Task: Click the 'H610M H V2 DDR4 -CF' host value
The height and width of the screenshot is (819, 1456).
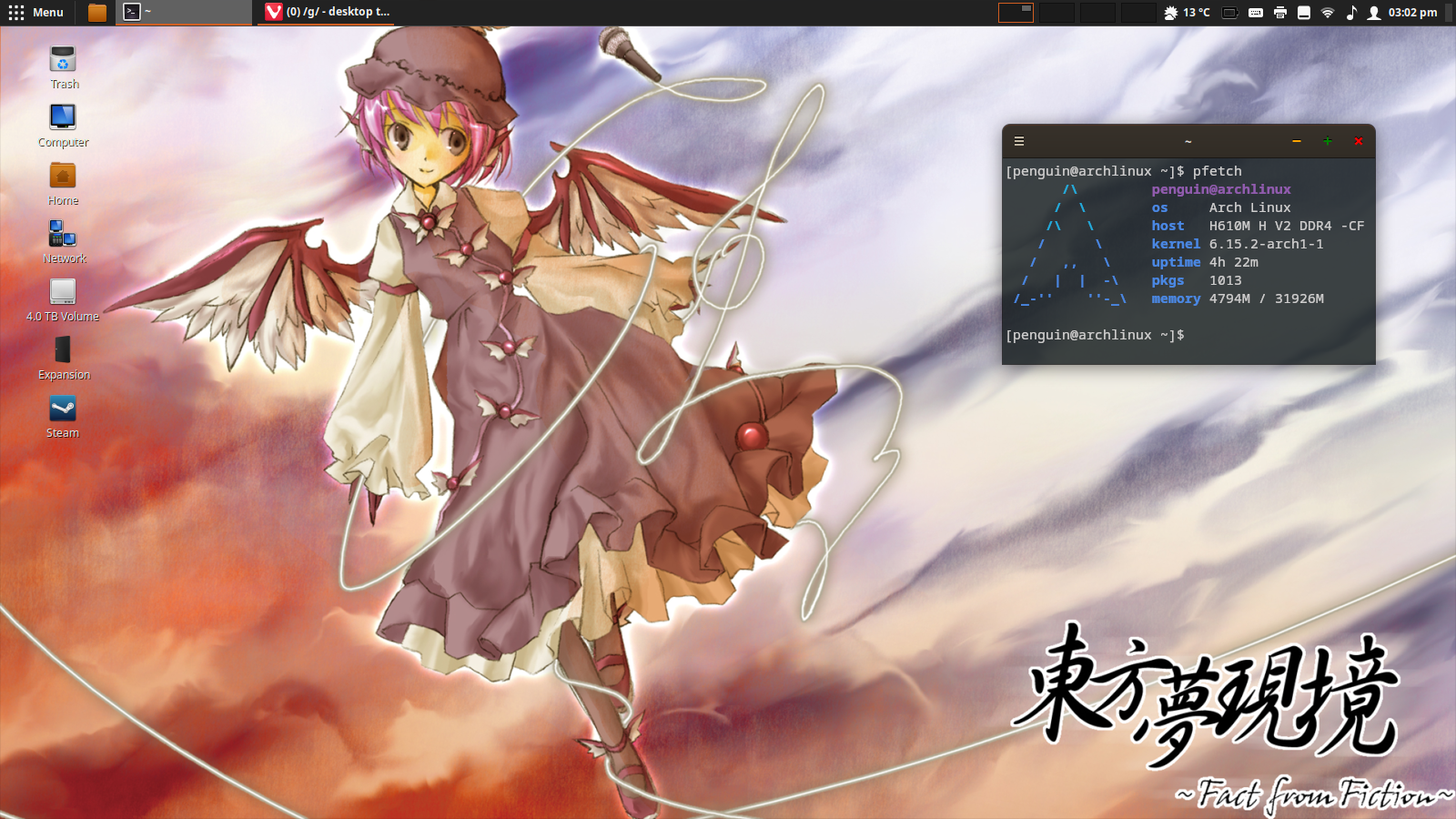Action: 1287,226
